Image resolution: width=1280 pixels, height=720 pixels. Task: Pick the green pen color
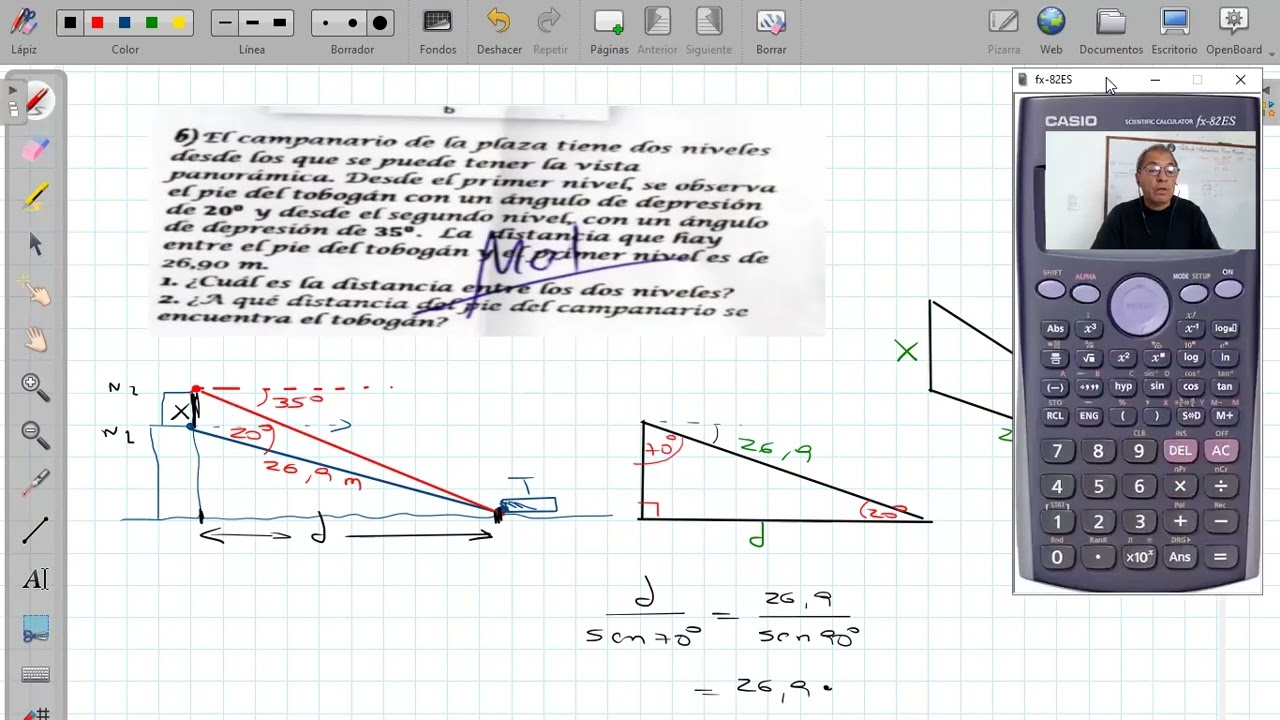point(151,23)
